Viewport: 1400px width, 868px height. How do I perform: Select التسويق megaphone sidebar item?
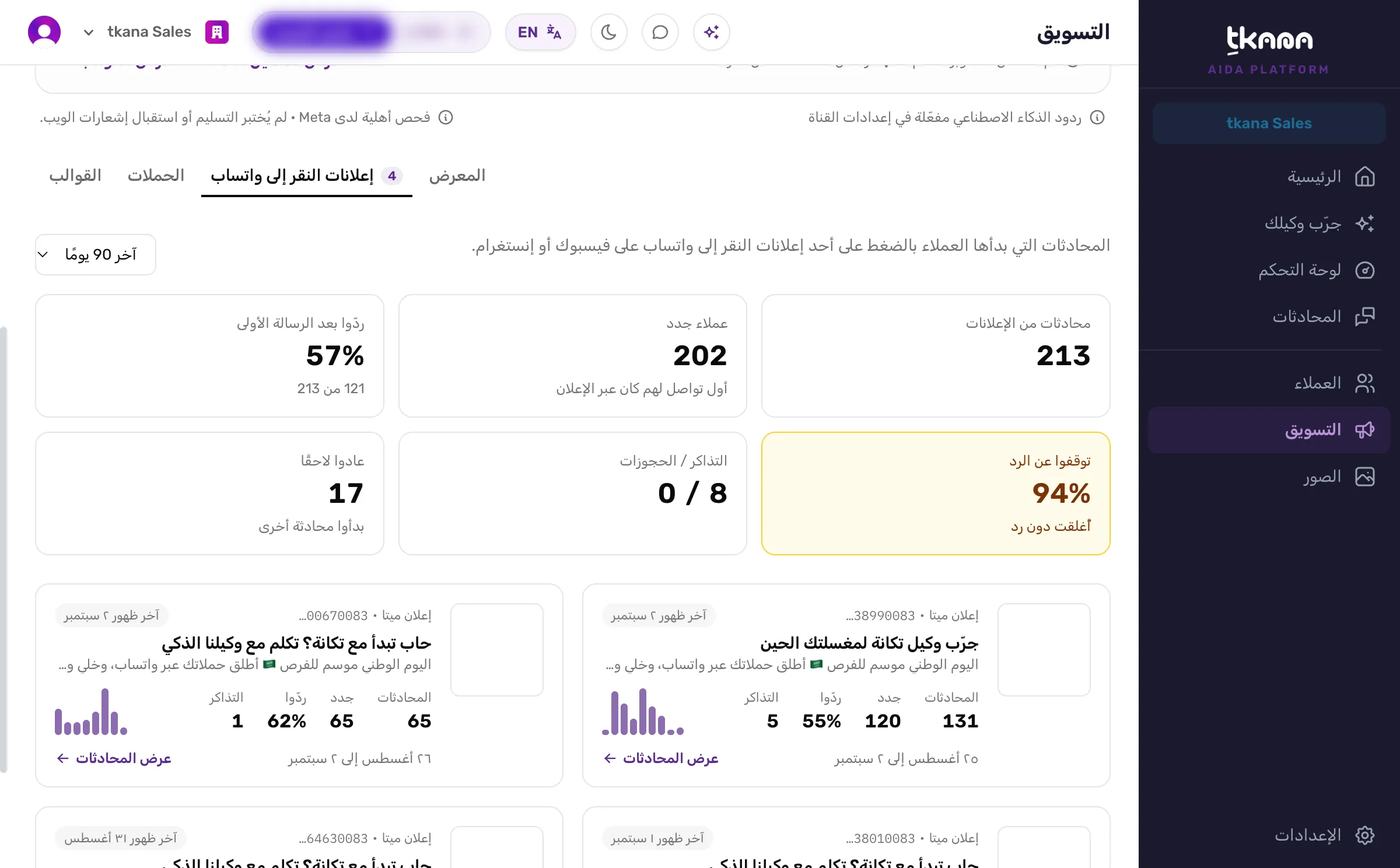click(1269, 430)
